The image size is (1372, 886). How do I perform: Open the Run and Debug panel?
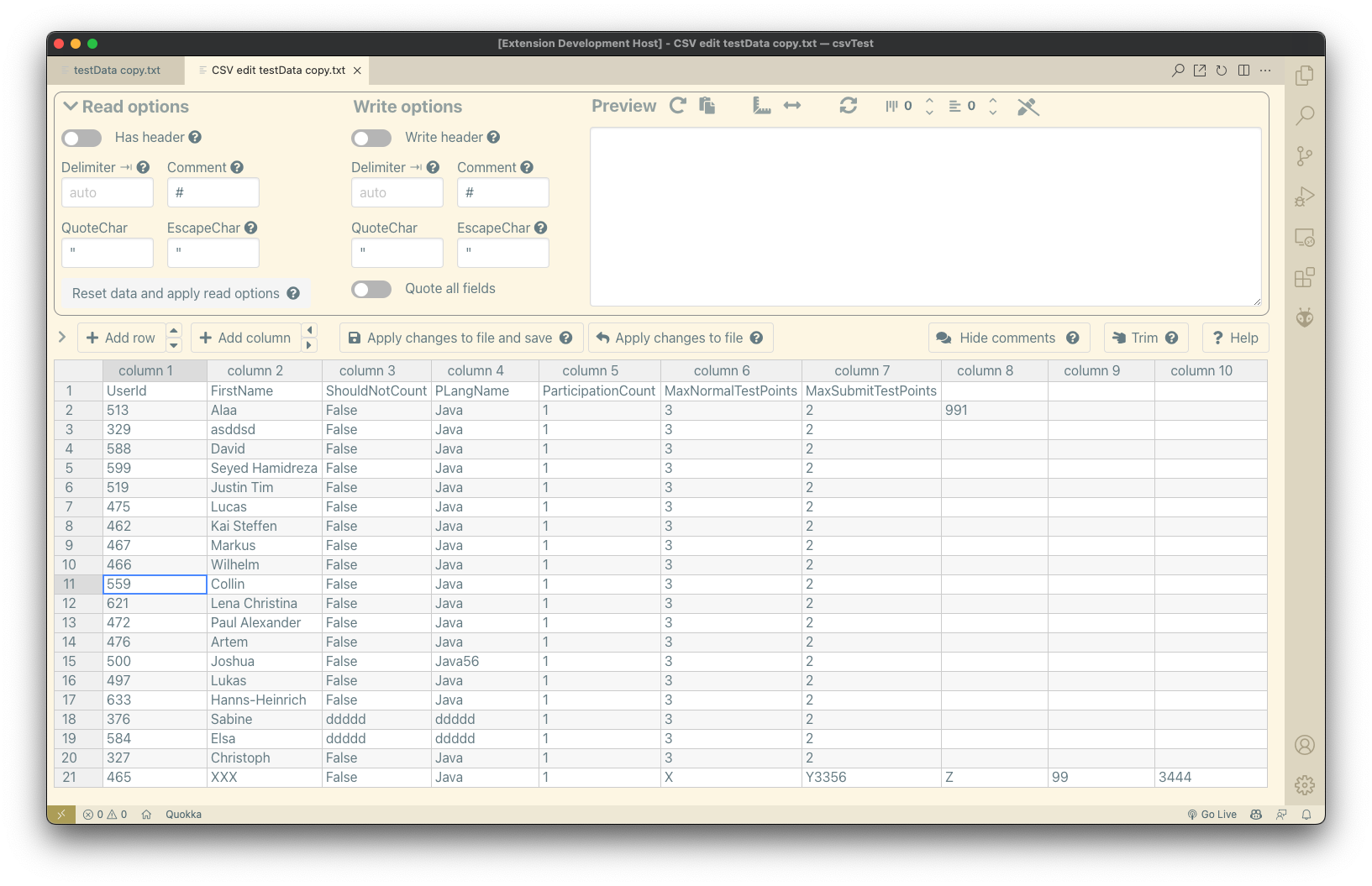click(x=1305, y=197)
